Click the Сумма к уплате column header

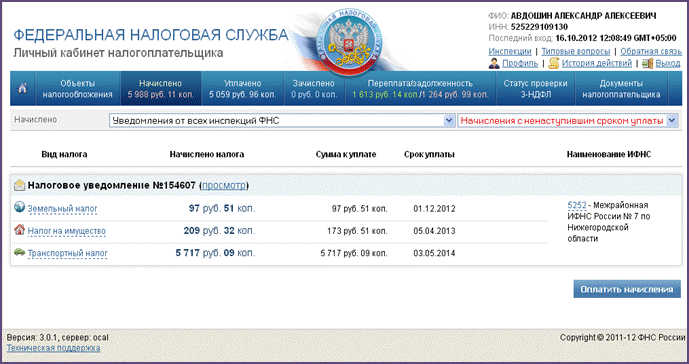[346, 154]
